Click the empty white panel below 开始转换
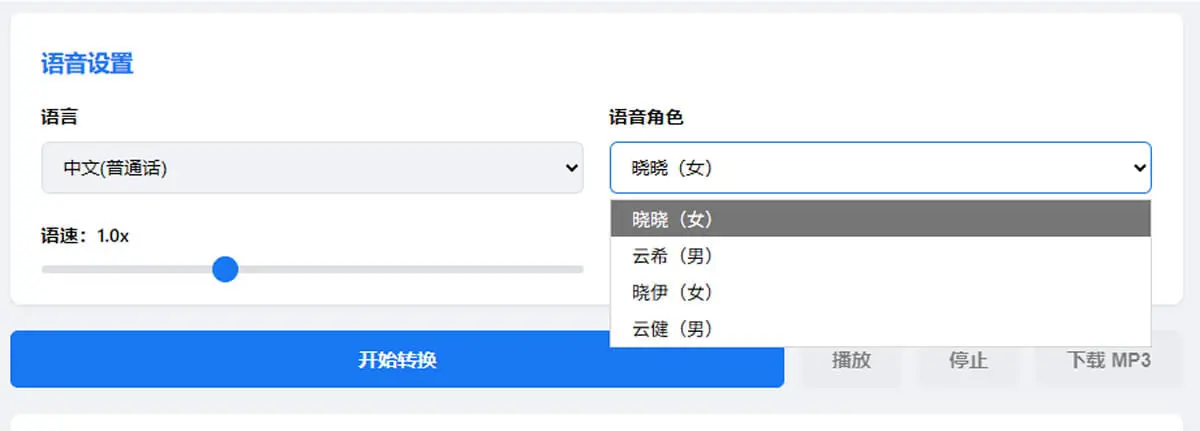The width and height of the screenshot is (1200, 431). 597,423
